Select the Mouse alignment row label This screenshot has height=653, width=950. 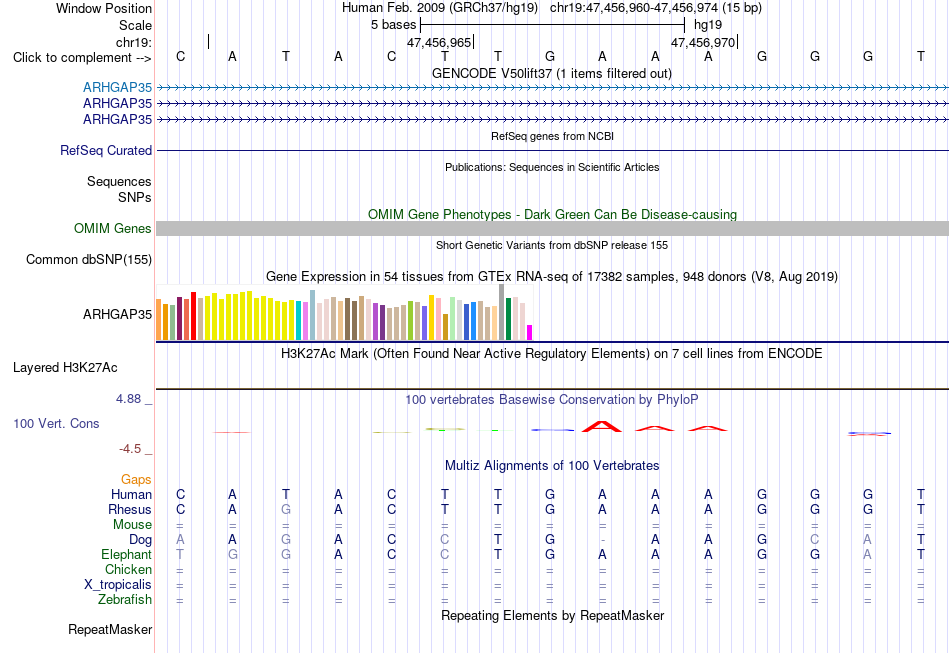coord(132,525)
